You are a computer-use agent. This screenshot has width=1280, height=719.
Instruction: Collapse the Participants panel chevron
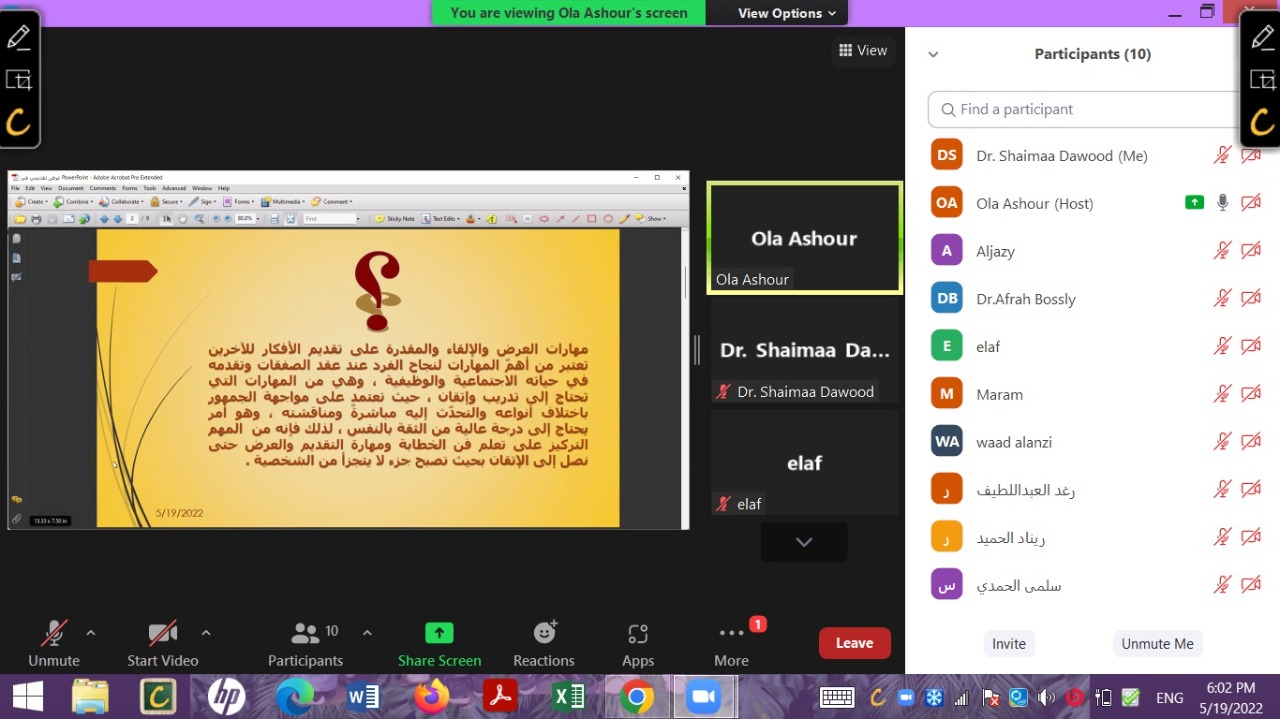point(933,55)
